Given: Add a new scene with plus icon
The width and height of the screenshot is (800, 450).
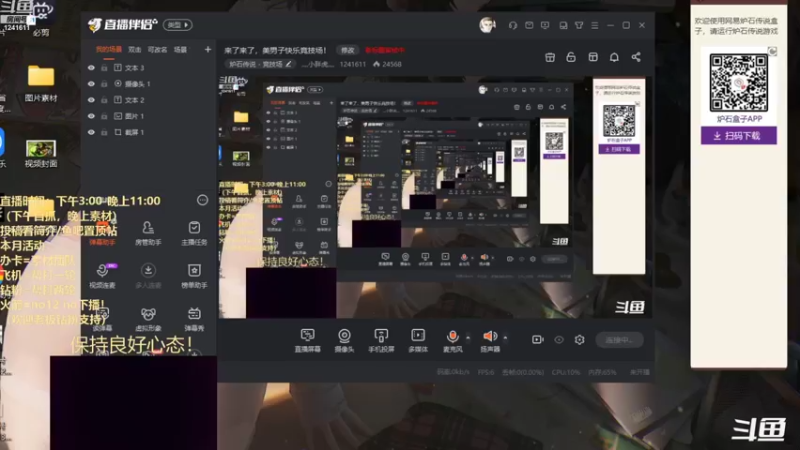Looking at the screenshot, I should (208, 49).
